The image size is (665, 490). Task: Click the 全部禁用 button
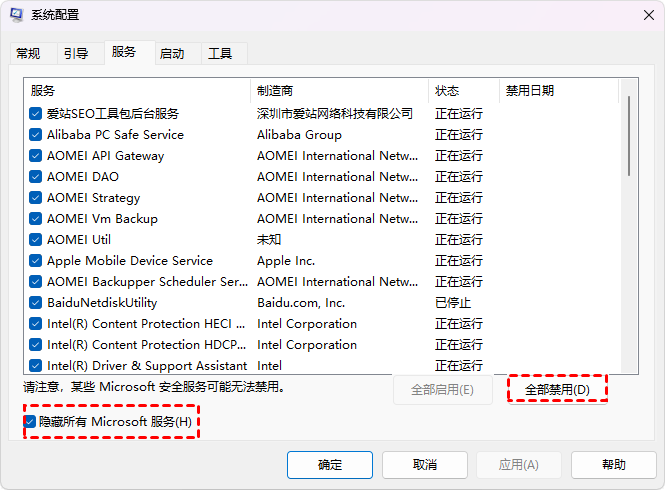point(557,389)
